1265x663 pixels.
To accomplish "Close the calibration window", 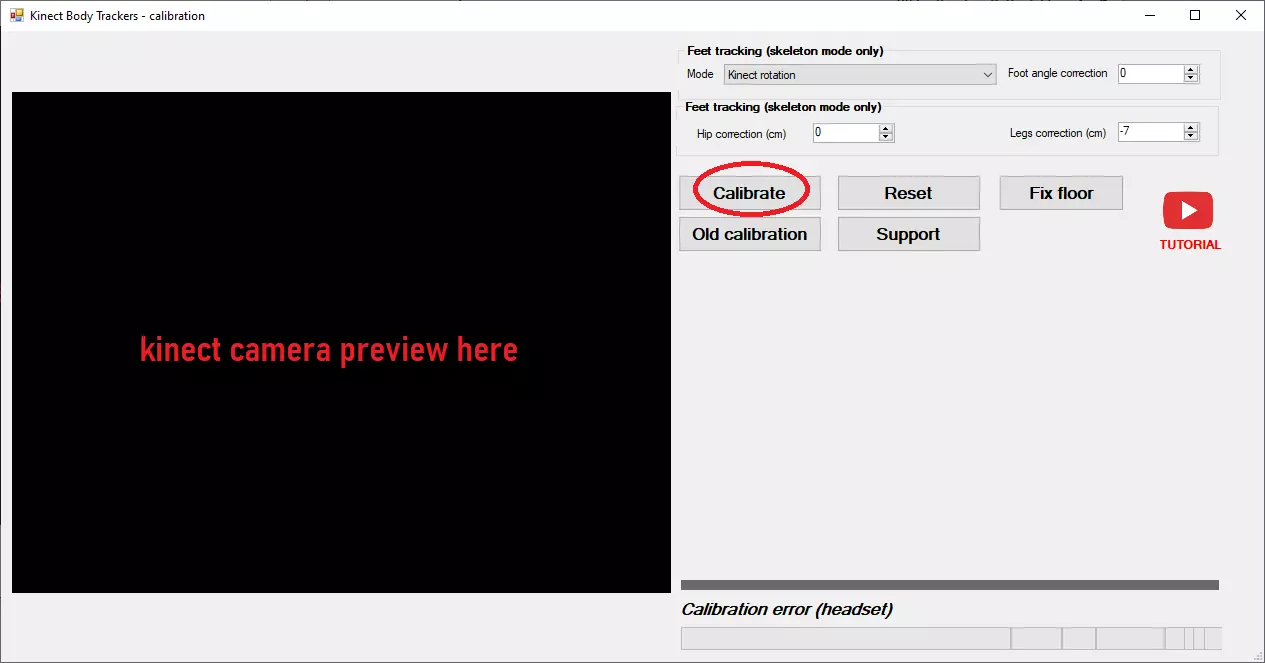I will point(1241,15).
